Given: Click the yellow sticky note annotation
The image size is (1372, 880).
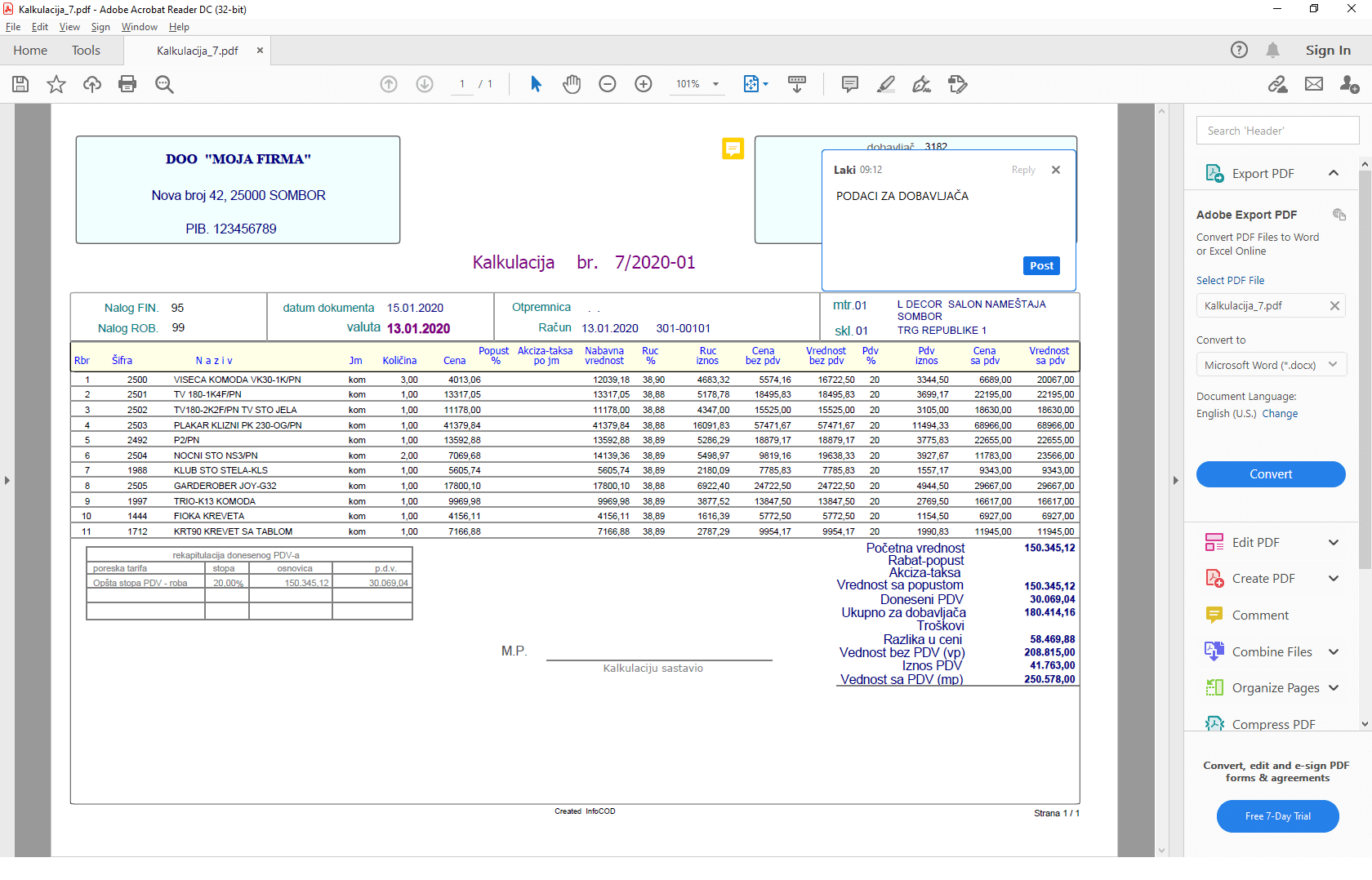Looking at the screenshot, I should coord(733,149).
